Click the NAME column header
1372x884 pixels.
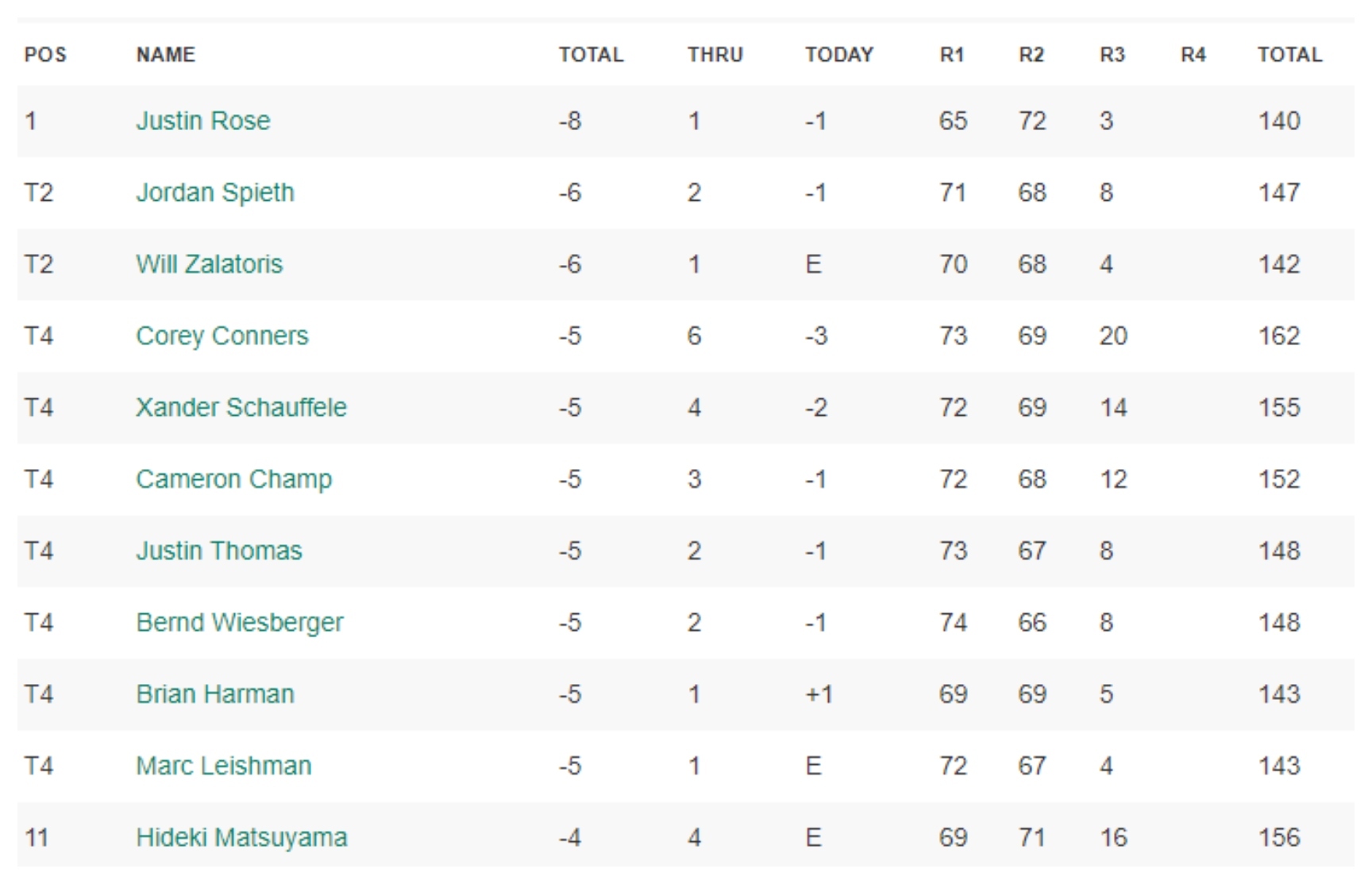pyautogui.click(x=165, y=55)
